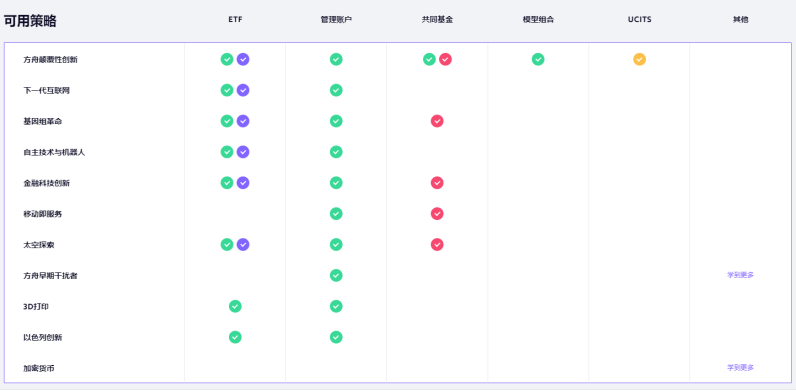The image size is (796, 392).
Task: Click the purple ETF check for 金融科技创新
Action: pyautogui.click(x=243, y=183)
